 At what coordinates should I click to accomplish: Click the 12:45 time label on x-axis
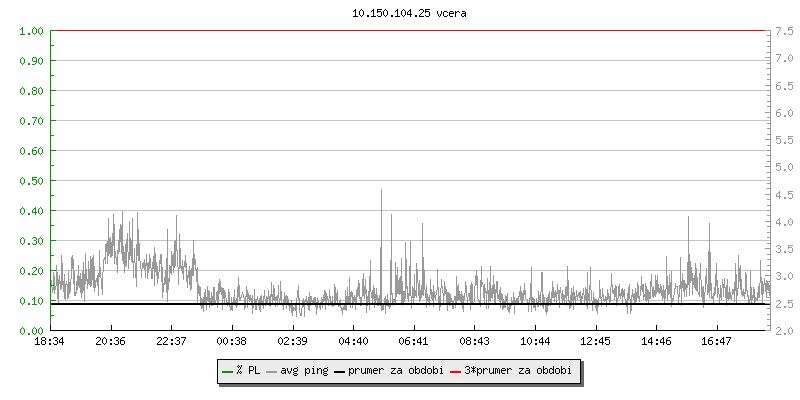tap(595, 341)
